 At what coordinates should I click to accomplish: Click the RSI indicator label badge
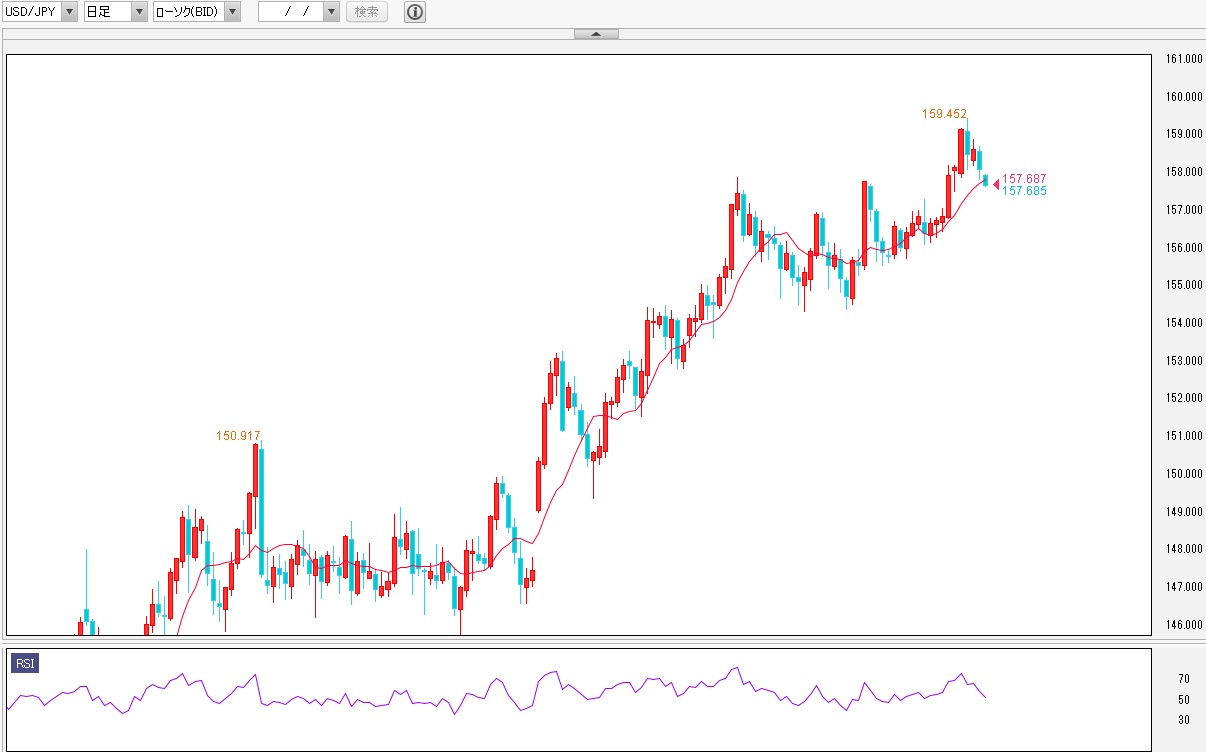[24, 663]
